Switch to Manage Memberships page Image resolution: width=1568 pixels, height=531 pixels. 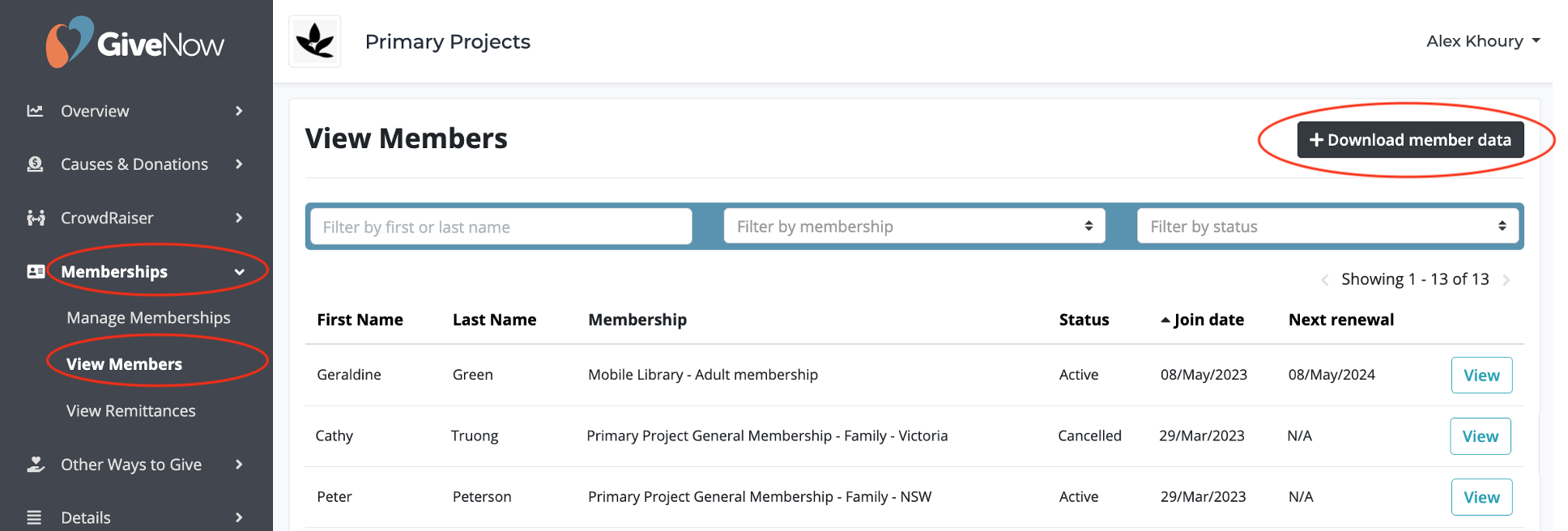pos(148,317)
